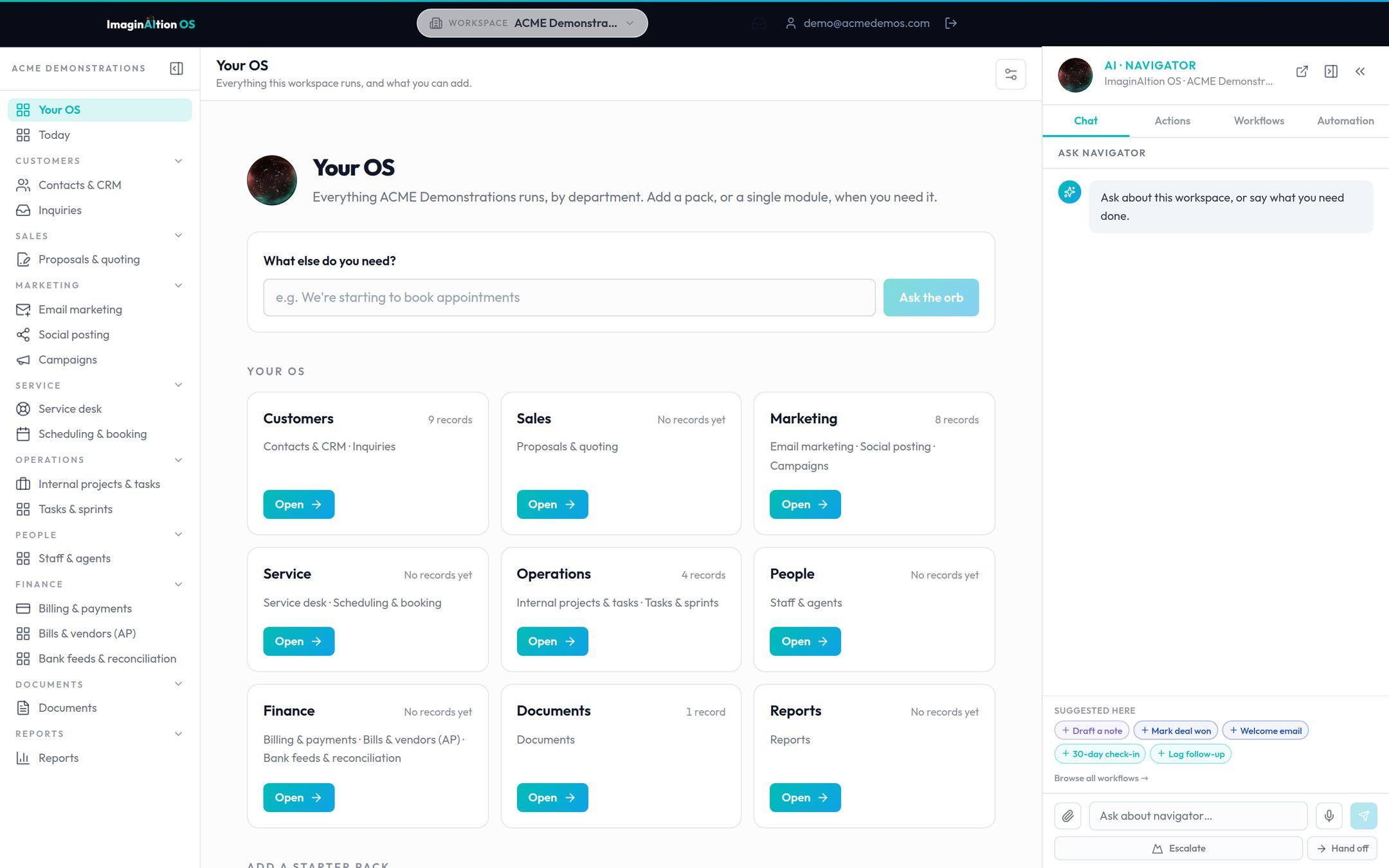The image size is (1389, 868).
Task: Follow the Browse all workflows link
Action: pyautogui.click(x=1101, y=778)
